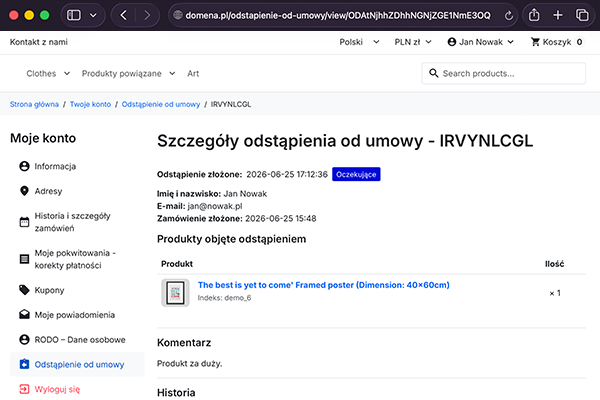Show the tab overview icon

(582, 15)
